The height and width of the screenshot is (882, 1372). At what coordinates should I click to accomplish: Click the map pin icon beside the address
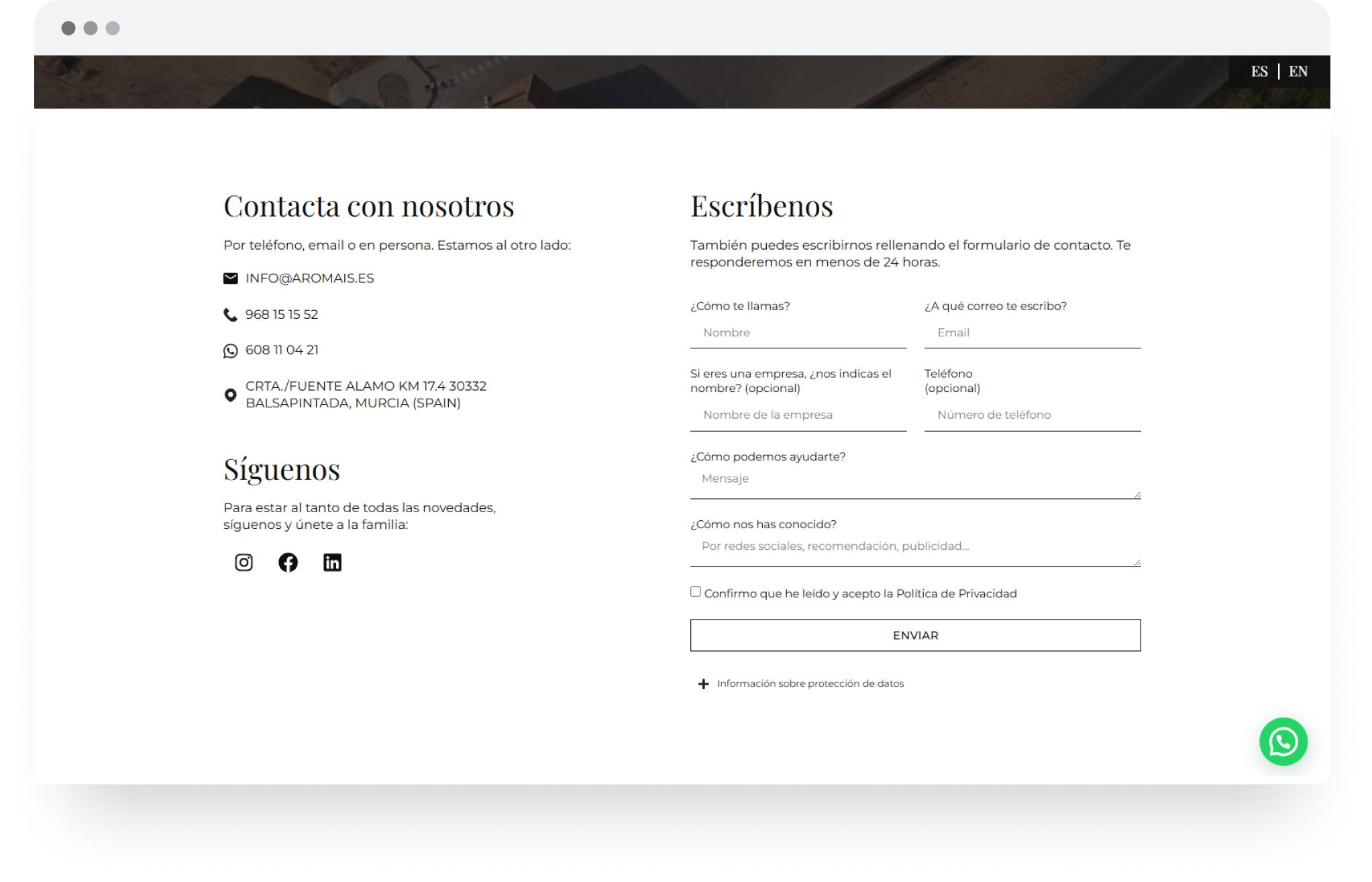(230, 395)
